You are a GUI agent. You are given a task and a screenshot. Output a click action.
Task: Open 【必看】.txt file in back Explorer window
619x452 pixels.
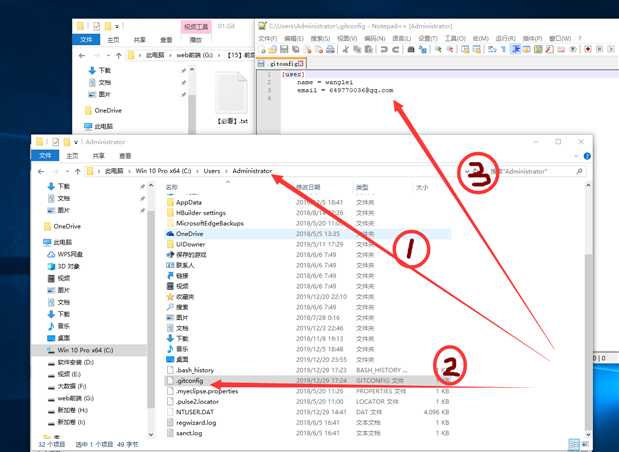232,99
